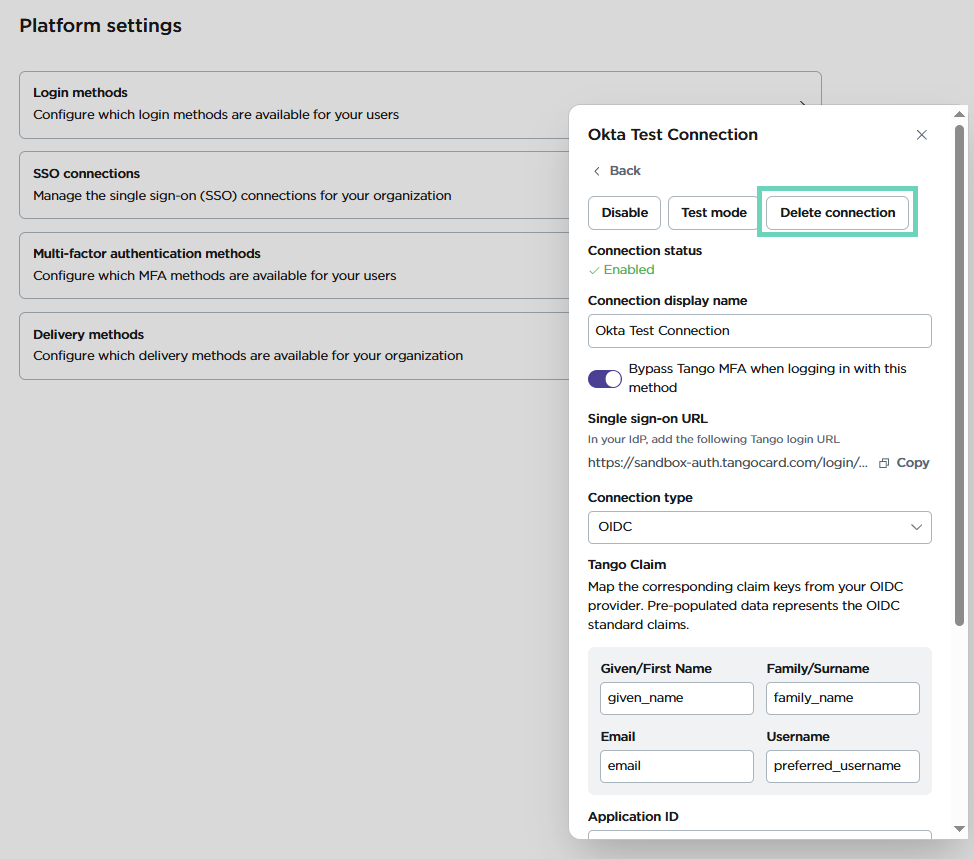The width and height of the screenshot is (974, 859).
Task: Open Multi-factor authentication methods card
Action: coord(294,265)
